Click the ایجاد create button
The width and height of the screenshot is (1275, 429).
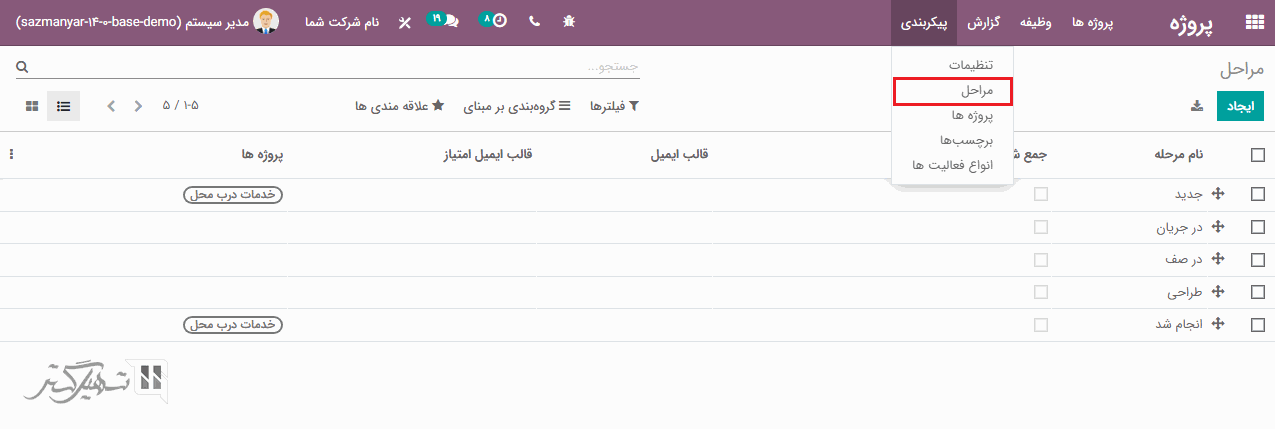coord(1240,106)
